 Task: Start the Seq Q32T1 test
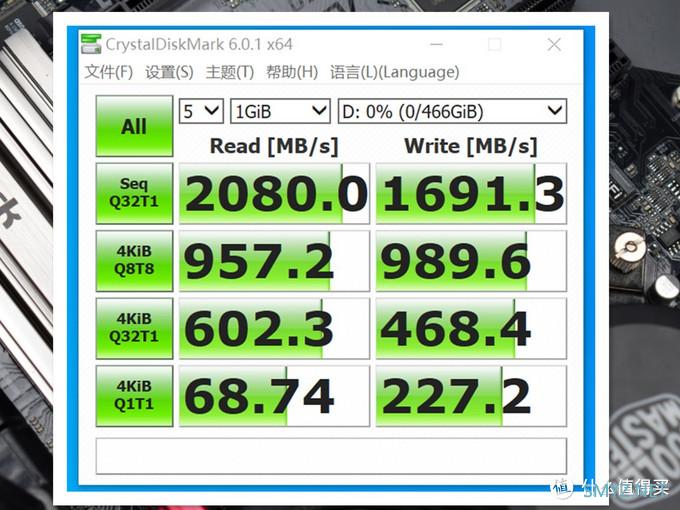134,193
